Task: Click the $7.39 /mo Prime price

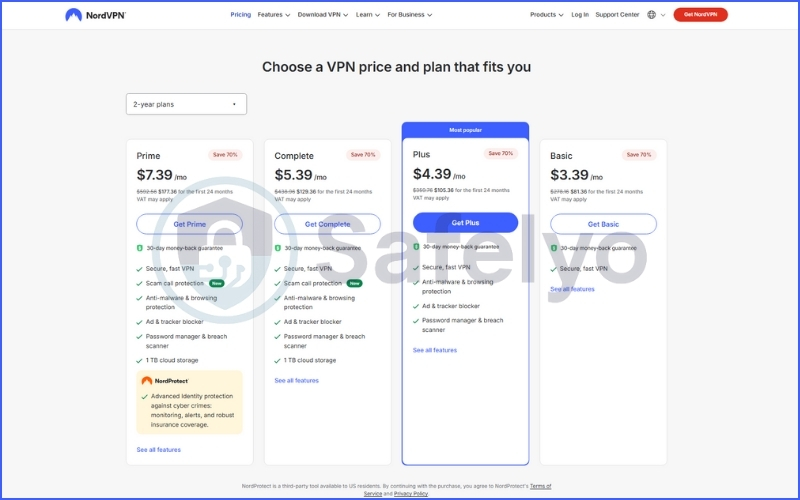Action: tap(162, 175)
